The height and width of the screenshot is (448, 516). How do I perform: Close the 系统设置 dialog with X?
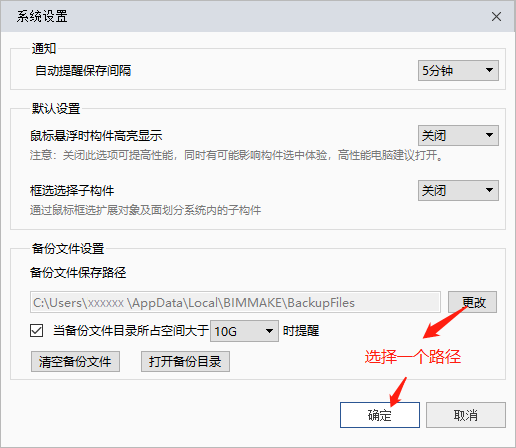coord(496,17)
